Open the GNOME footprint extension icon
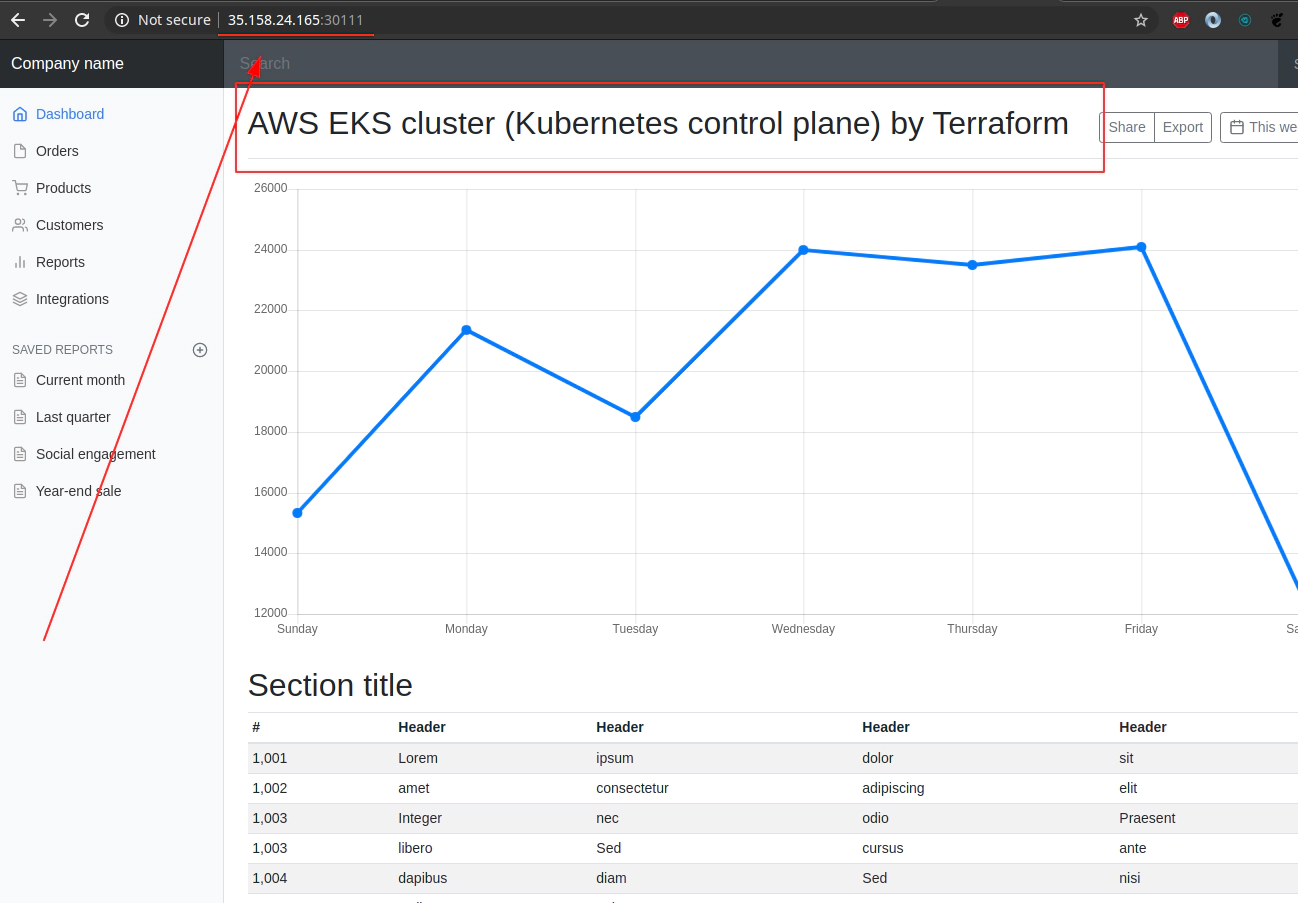 pyautogui.click(x=1277, y=20)
